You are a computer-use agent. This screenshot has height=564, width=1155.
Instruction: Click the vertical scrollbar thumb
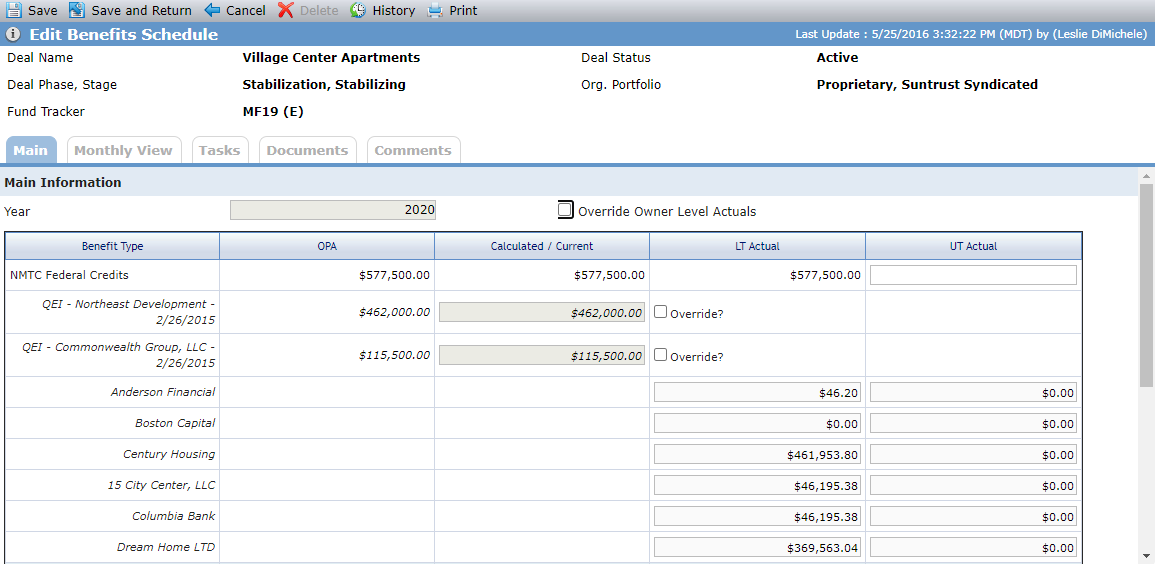click(1146, 284)
